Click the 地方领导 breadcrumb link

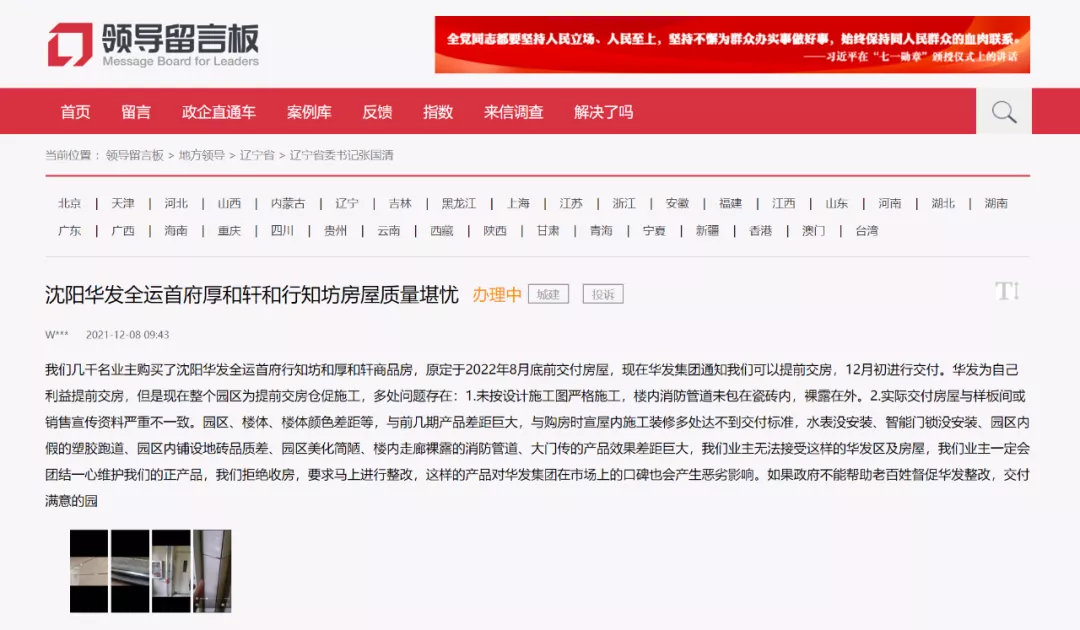pyautogui.click(x=202, y=156)
